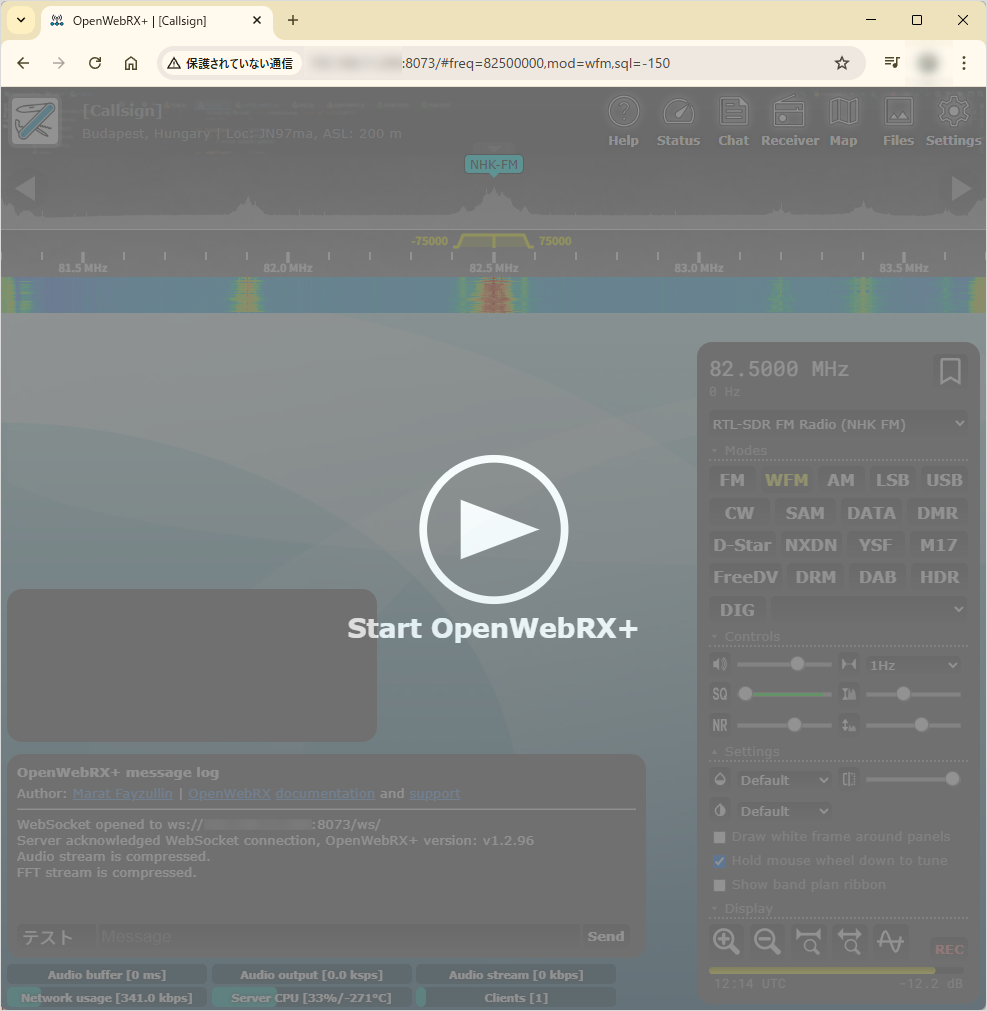Open the Map view
Viewport: 987px width, 1011px height.
pos(843,120)
